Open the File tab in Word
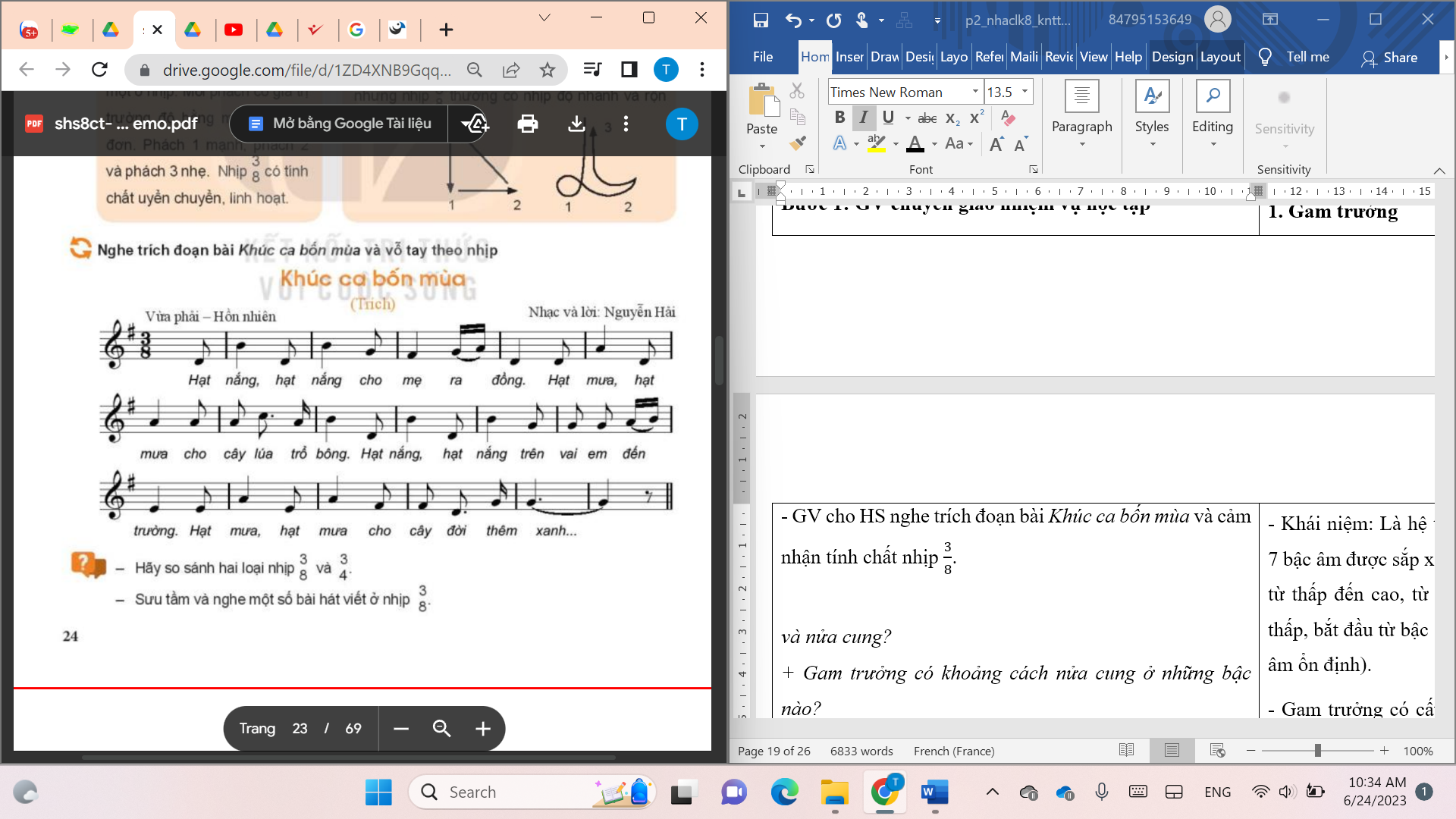 (x=763, y=57)
